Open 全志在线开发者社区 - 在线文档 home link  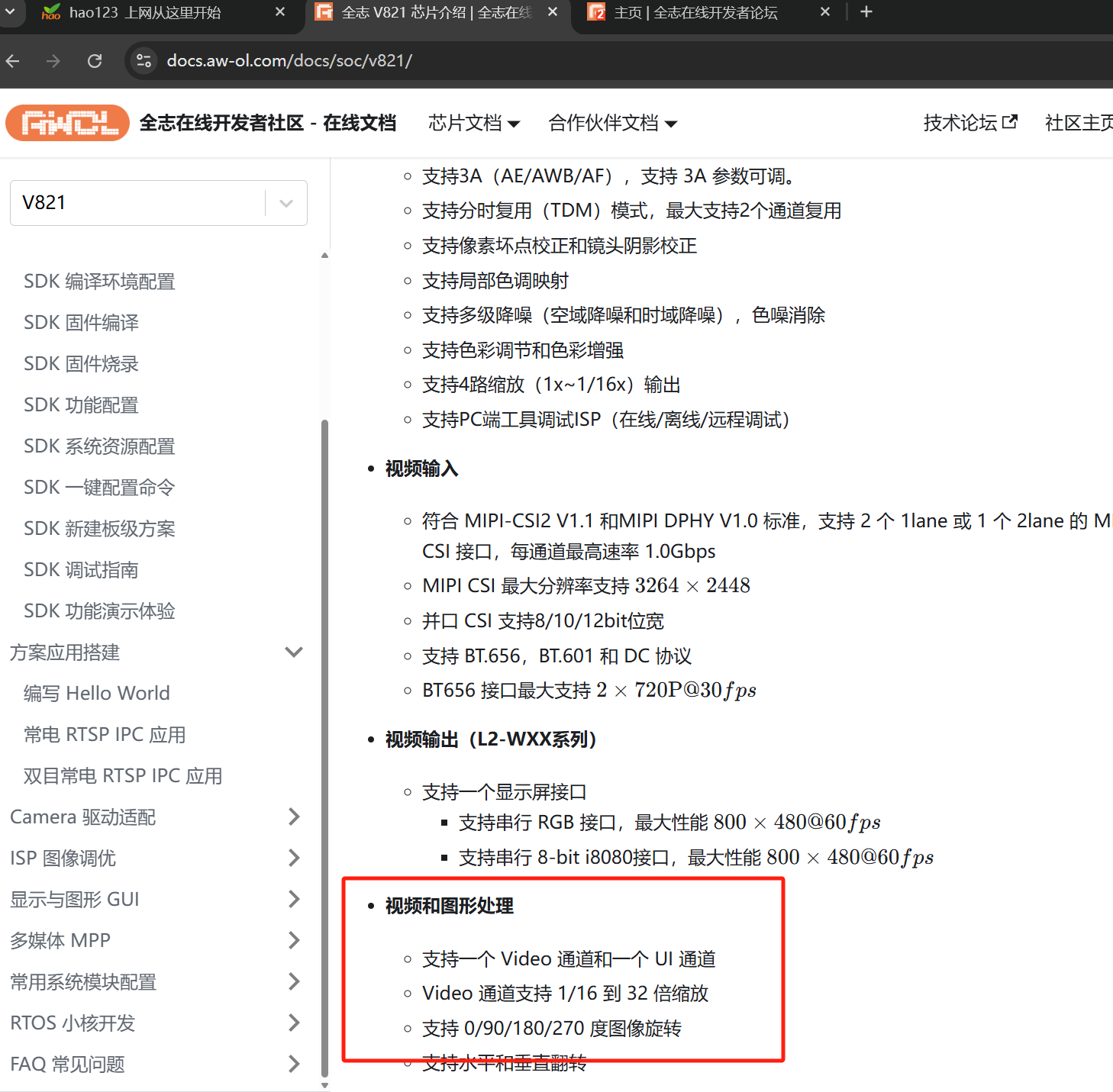pos(268,123)
